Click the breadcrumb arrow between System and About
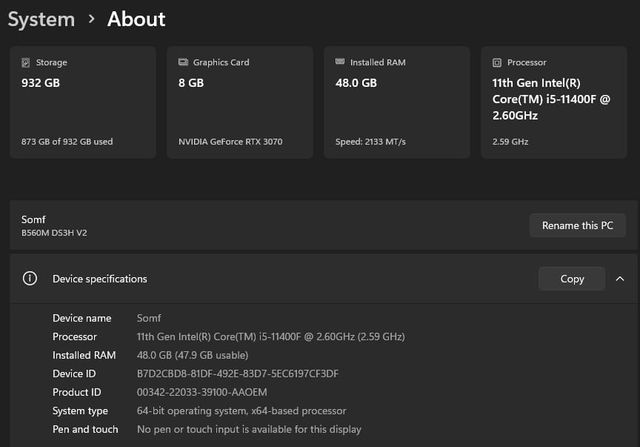This screenshot has width=640, height=447. tap(91, 19)
